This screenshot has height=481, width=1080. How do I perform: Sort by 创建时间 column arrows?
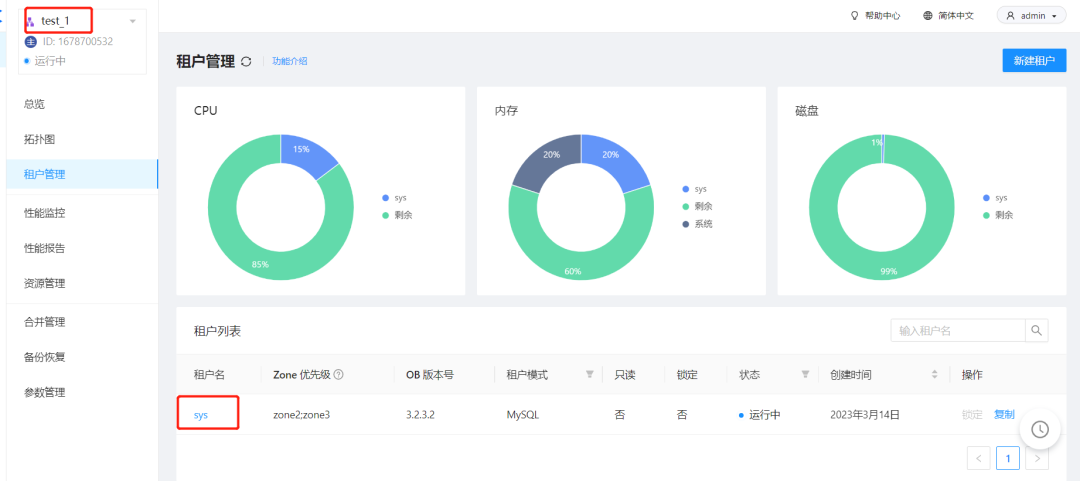[935, 375]
